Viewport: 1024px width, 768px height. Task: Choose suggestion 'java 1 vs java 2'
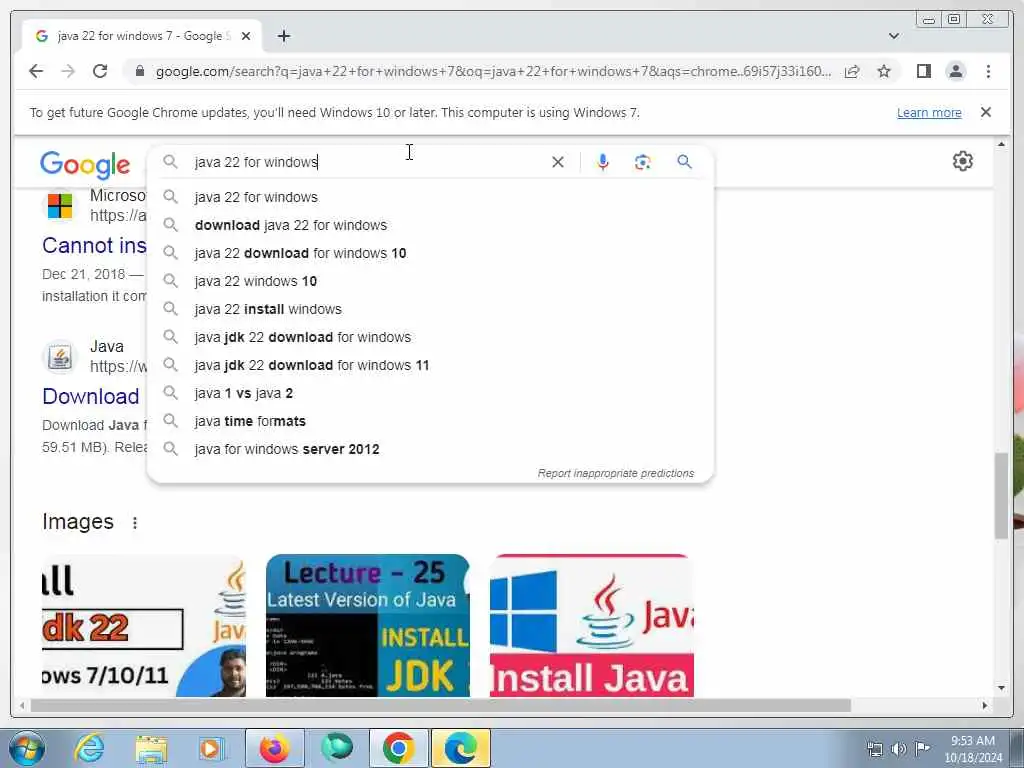click(430, 394)
